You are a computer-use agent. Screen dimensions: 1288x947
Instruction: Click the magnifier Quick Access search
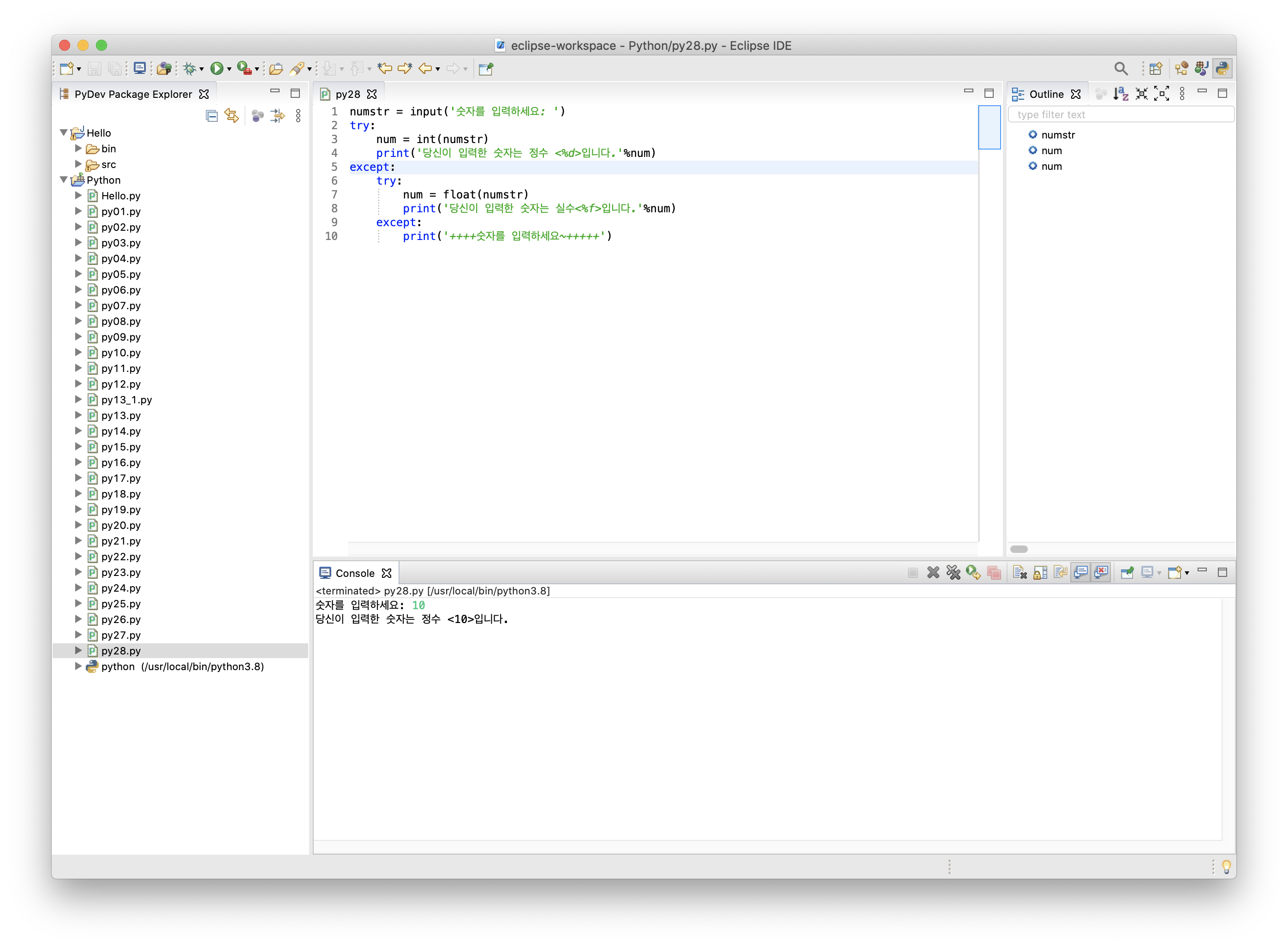point(1121,69)
